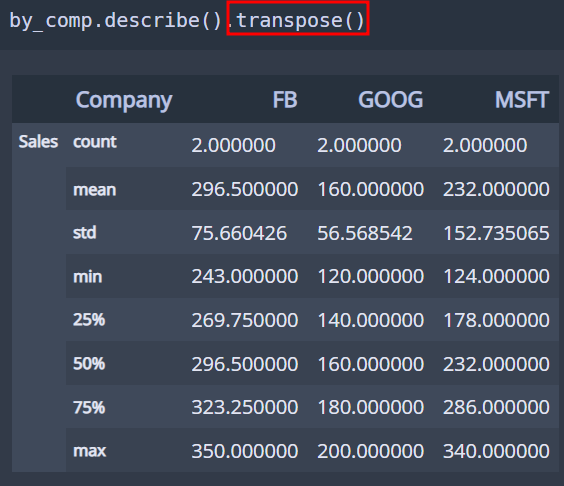This screenshot has height=486, width=564.
Task: Select FB count value 2.000000
Action: [233, 146]
